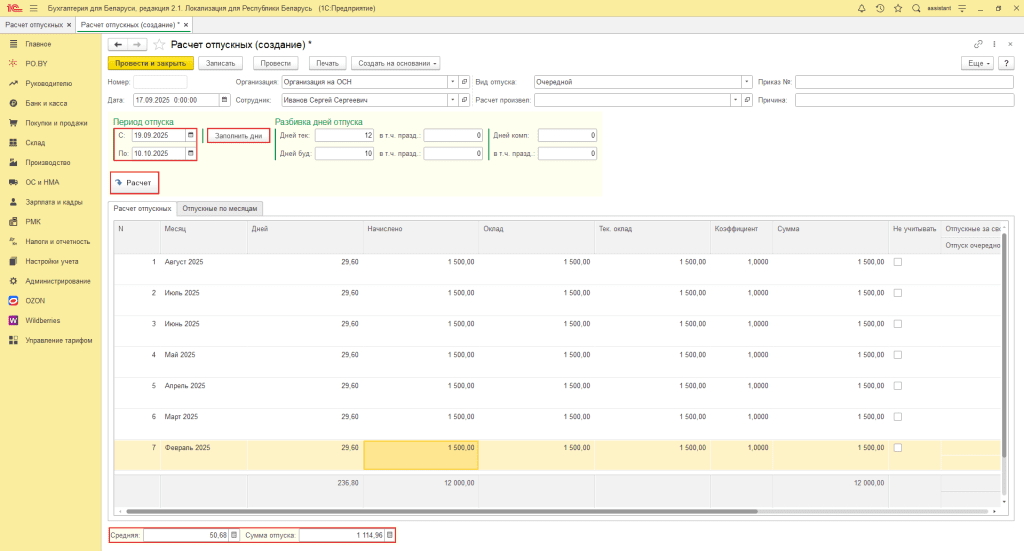Click the copy link icon in document header
Viewport: 1024px width, 551px height.
click(978, 45)
